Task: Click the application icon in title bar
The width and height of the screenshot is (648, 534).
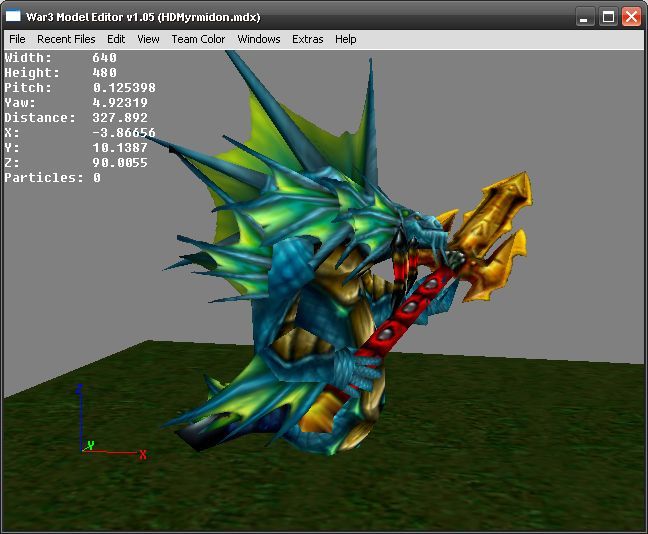Action: pyautogui.click(x=13, y=16)
